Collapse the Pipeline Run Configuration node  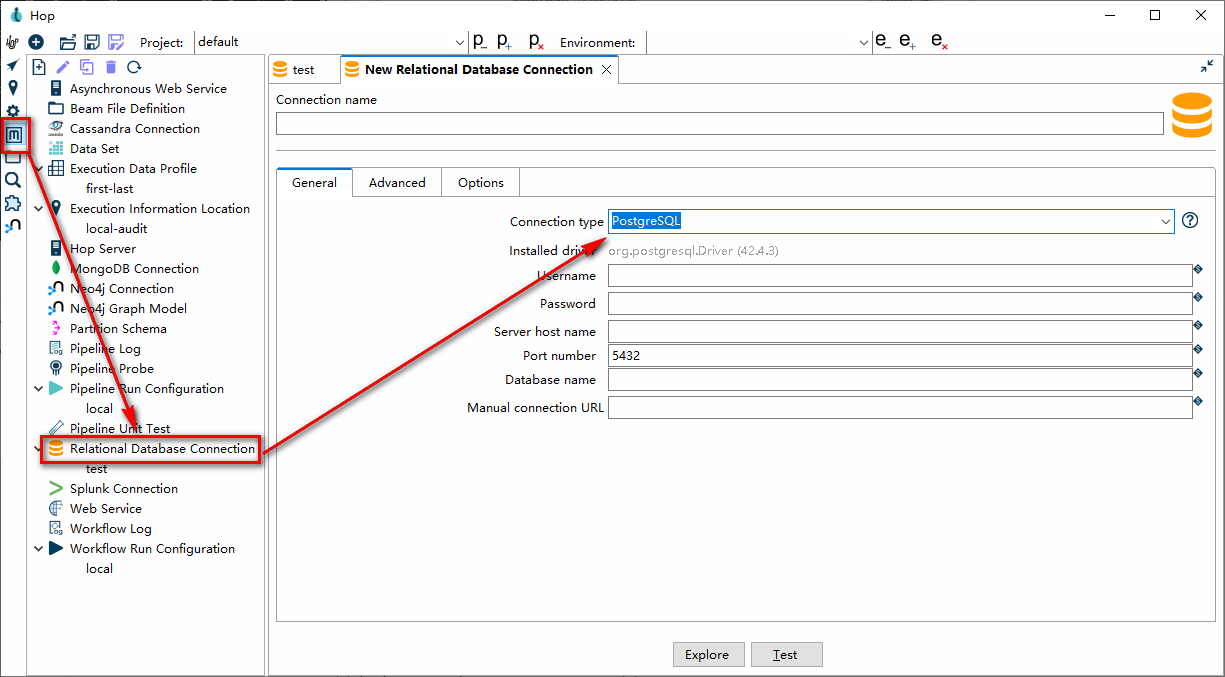[x=39, y=389]
